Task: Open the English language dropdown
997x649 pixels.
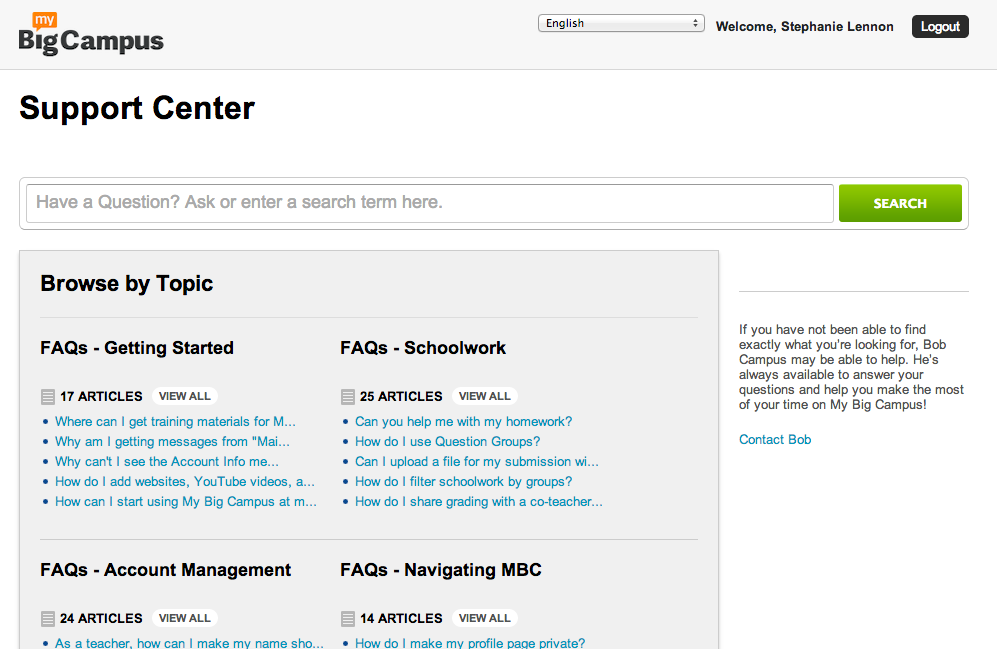Action: click(x=621, y=24)
